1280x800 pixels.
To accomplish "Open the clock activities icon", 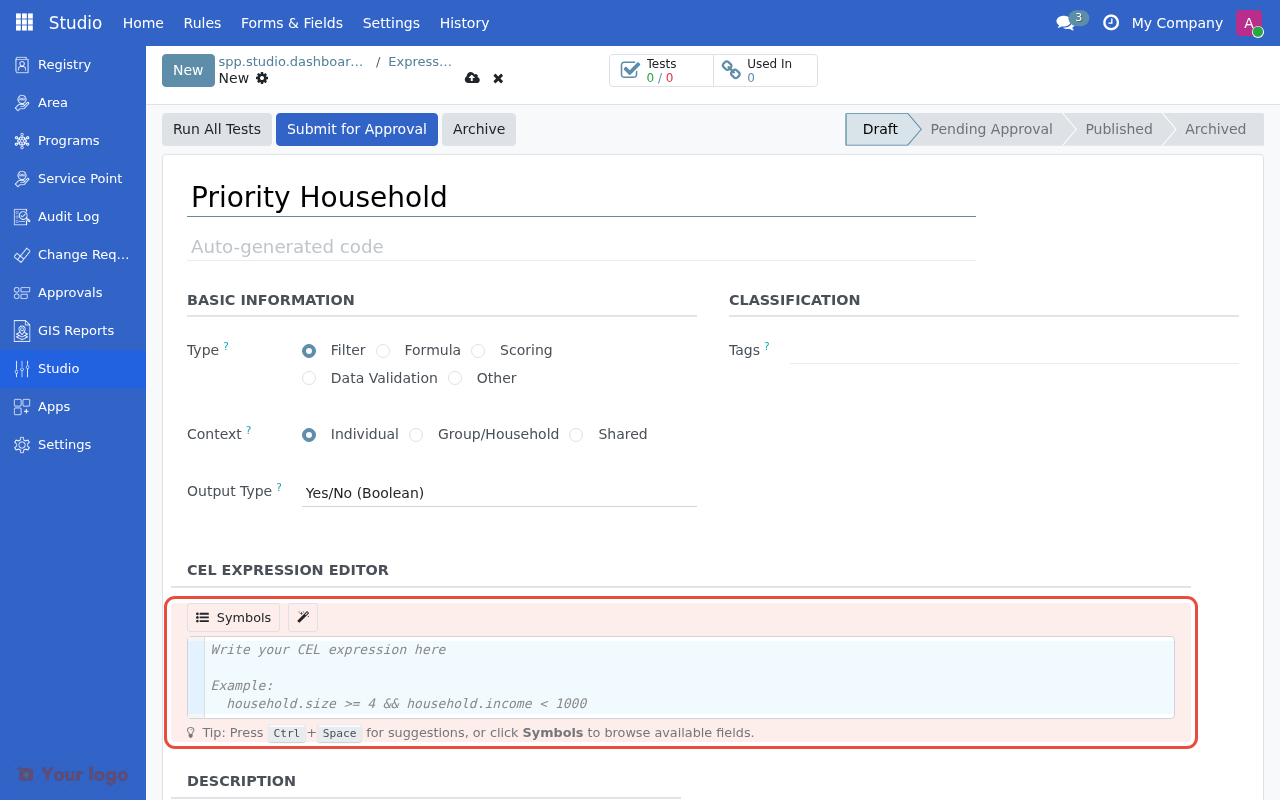I will coord(1110,23).
